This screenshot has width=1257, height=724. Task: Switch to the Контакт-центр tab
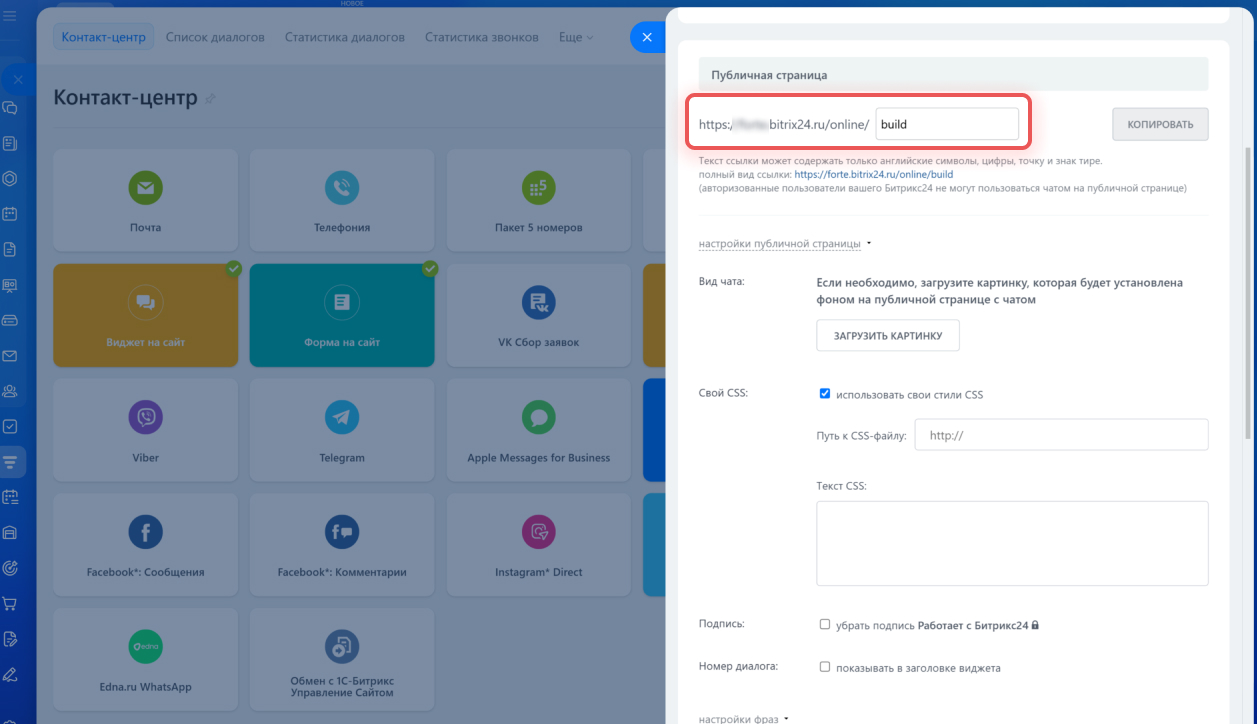[x=103, y=37]
